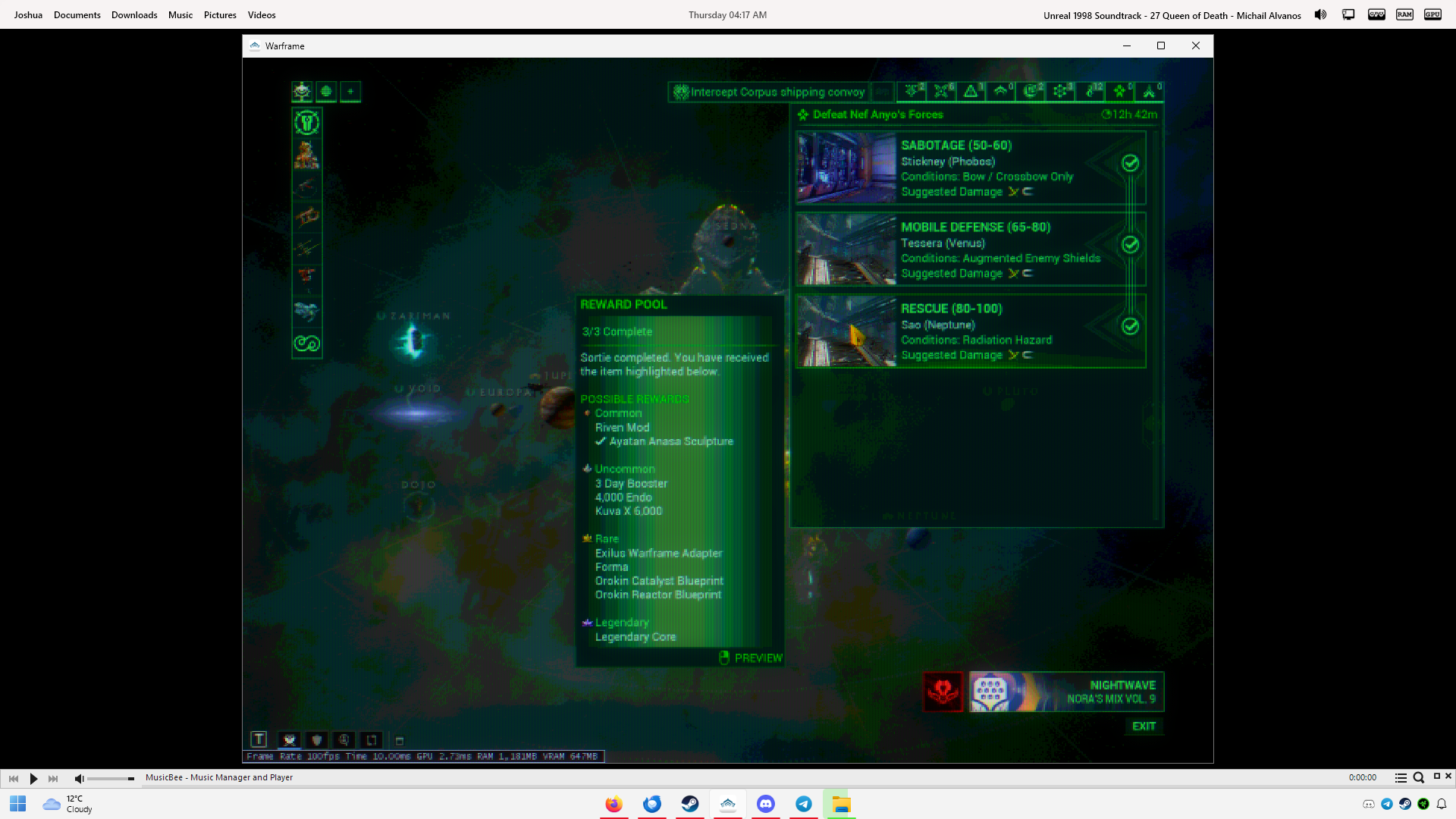Click the notification bell in system tray

[x=1442, y=804]
